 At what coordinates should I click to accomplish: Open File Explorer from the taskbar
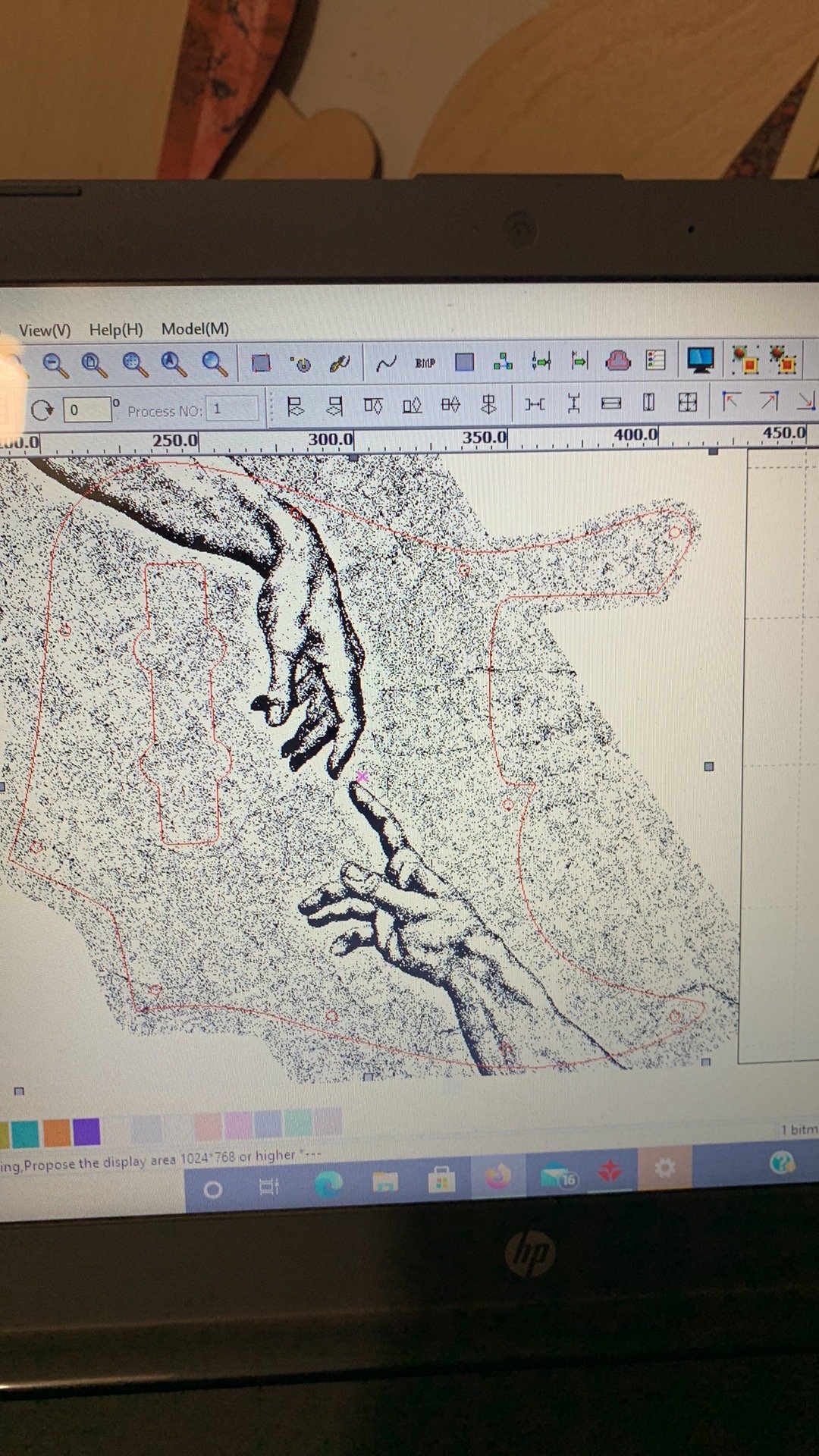[x=385, y=1181]
